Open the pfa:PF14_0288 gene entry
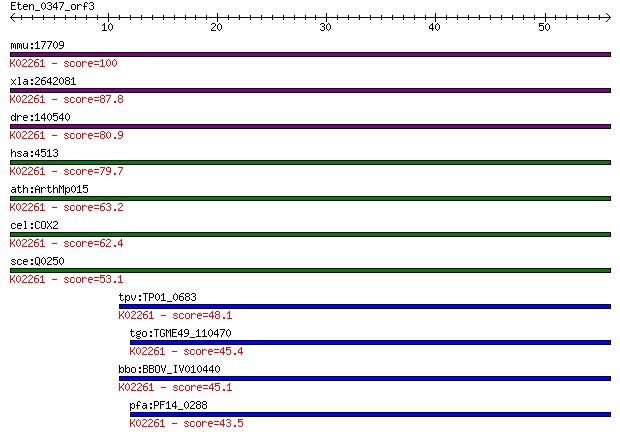The width and height of the screenshot is (620, 437). (168, 405)
